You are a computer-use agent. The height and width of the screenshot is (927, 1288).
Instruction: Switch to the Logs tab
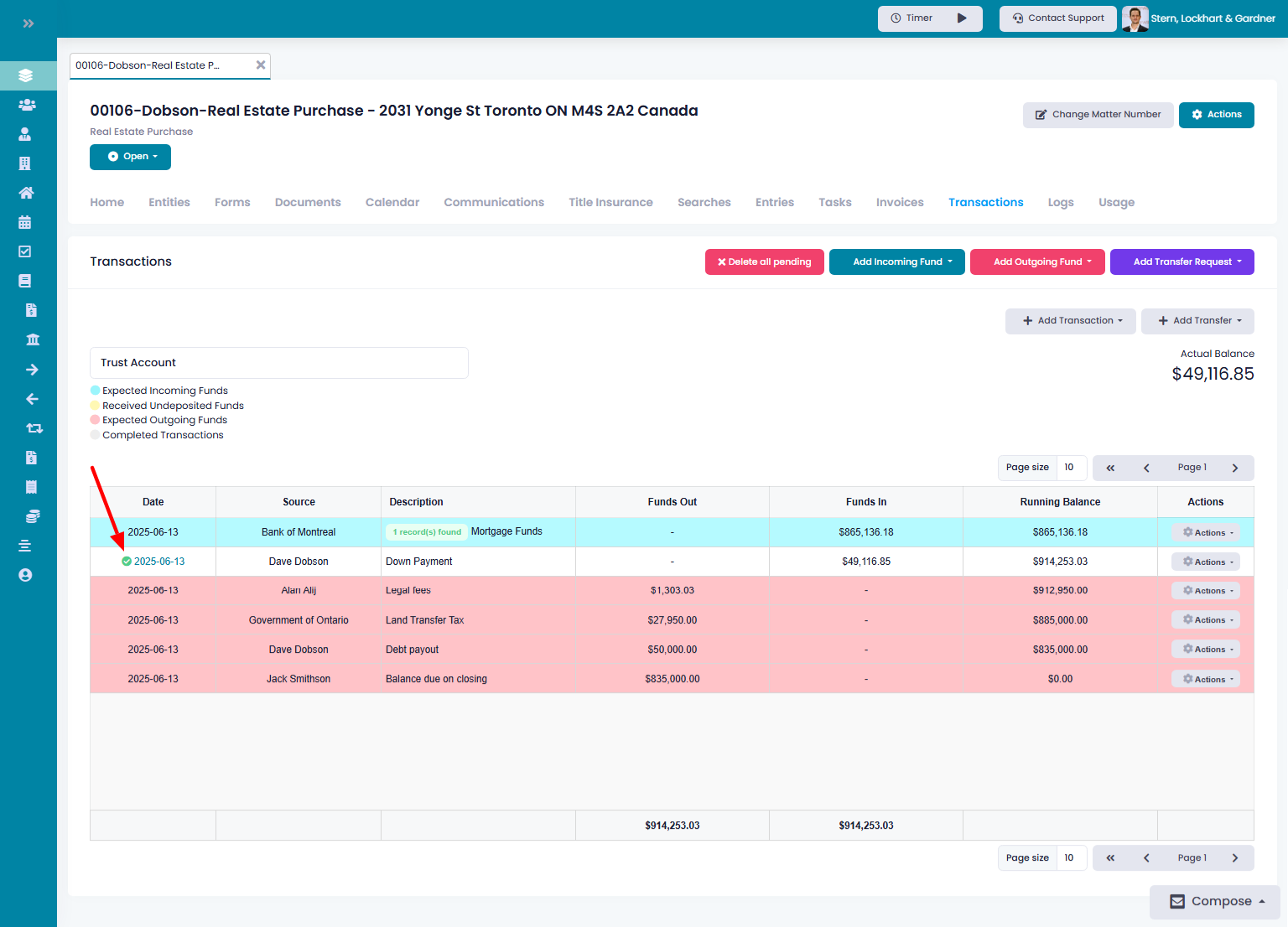pos(1061,202)
